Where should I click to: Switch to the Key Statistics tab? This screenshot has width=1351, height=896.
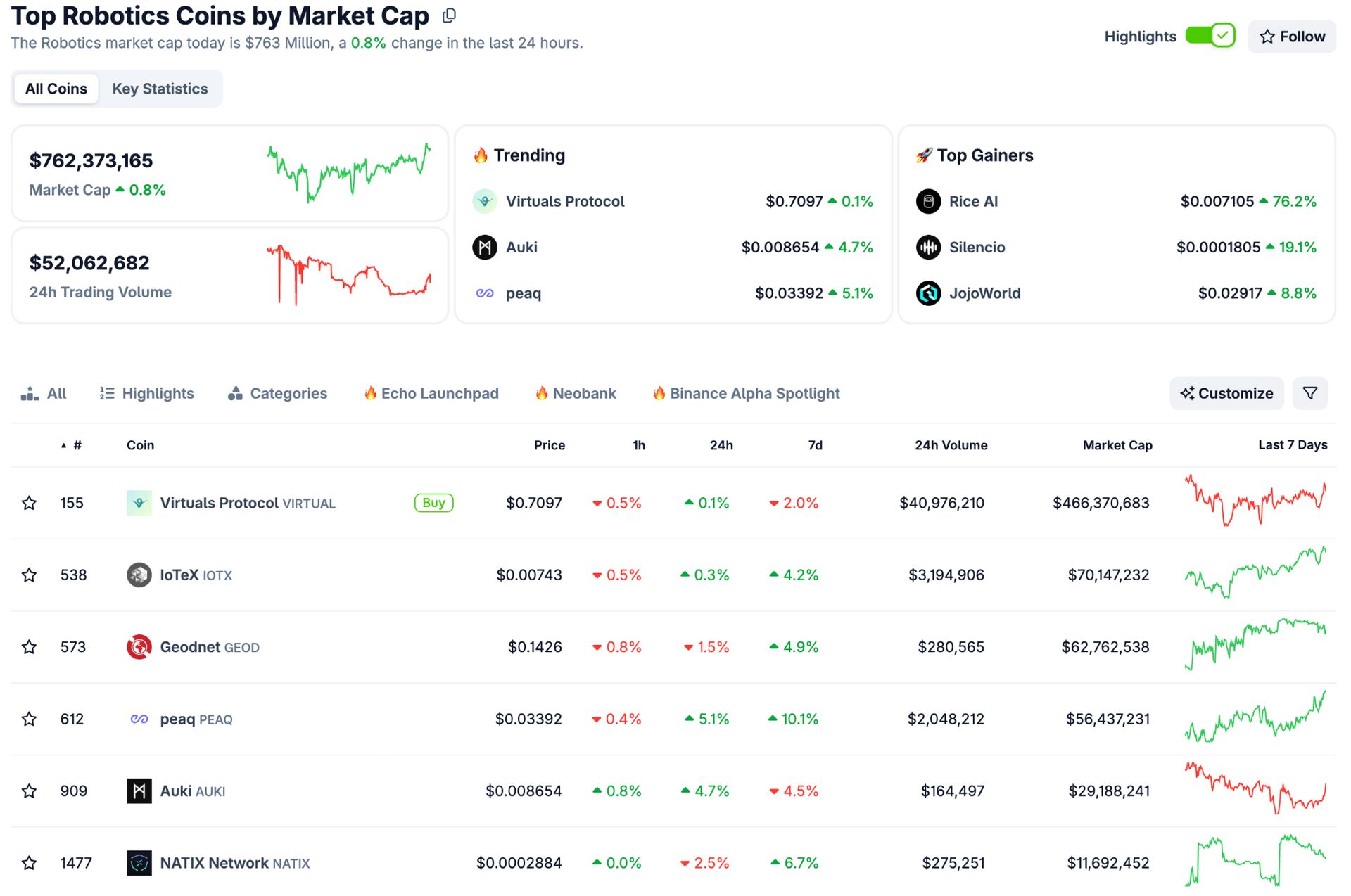pos(160,89)
